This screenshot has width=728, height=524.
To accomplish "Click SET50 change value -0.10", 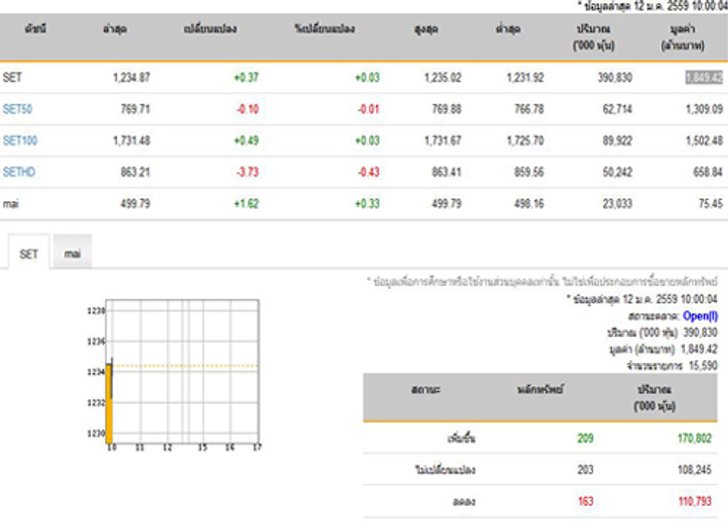I will click(247, 109).
